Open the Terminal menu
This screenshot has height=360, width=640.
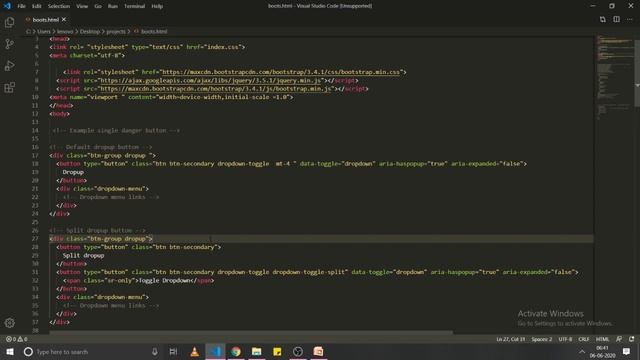click(x=134, y=6)
